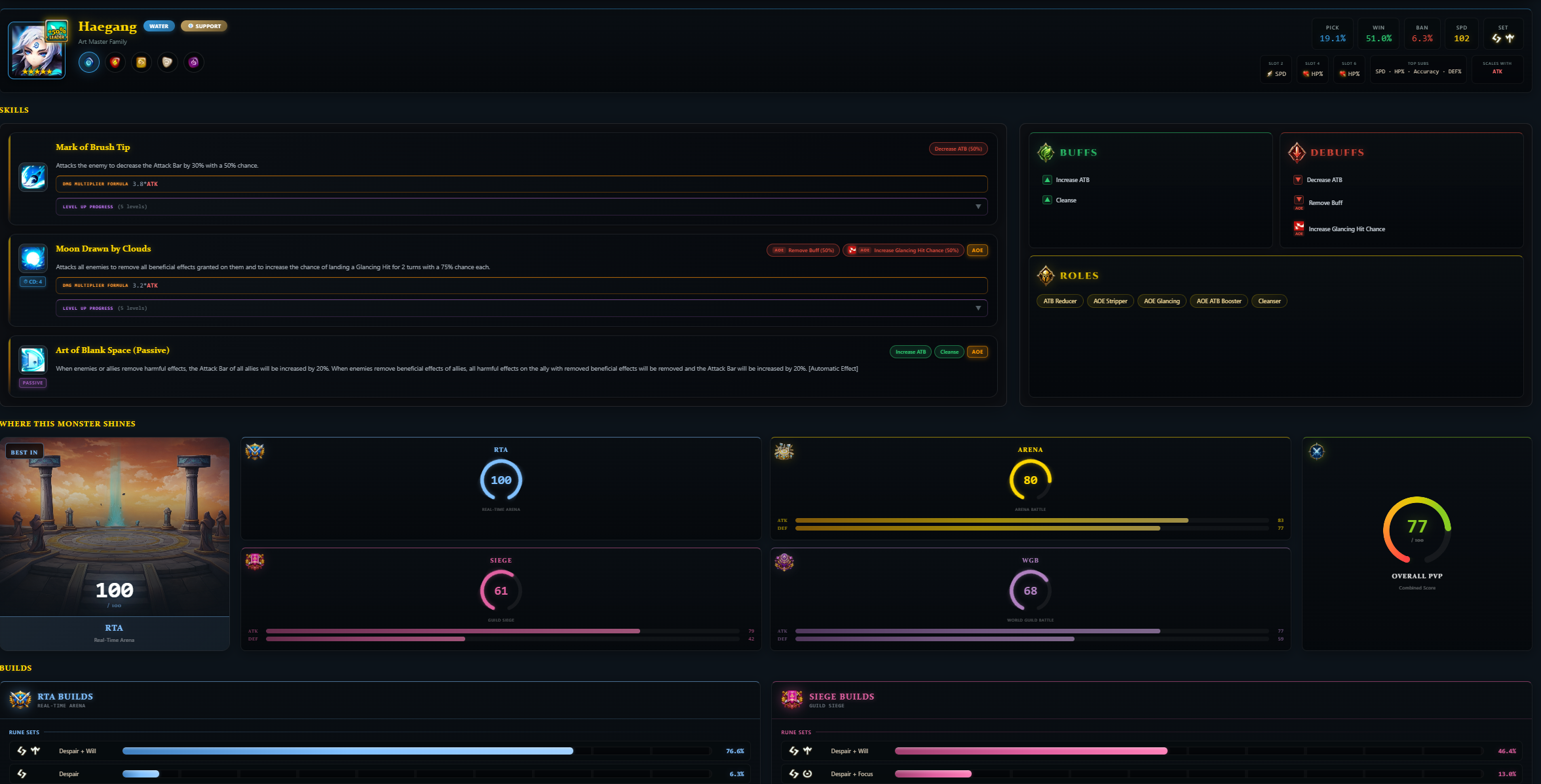This screenshot has width=1541, height=784.
Task: Click the SUPPORT type badge
Action: tap(204, 26)
